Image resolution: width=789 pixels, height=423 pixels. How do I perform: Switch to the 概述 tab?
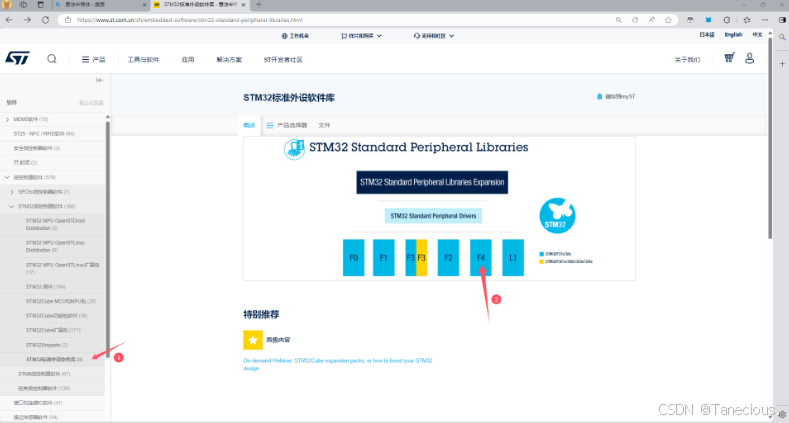point(249,125)
